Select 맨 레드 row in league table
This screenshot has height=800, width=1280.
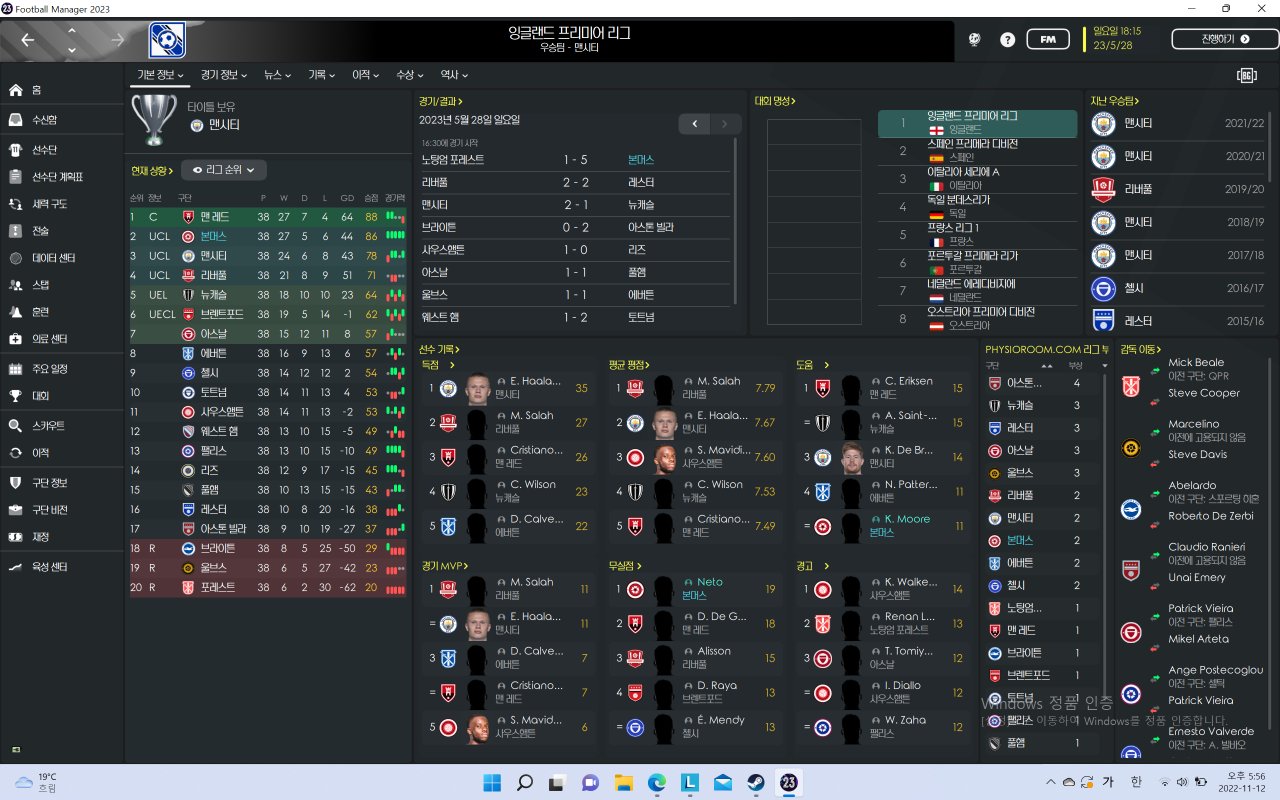click(x=267, y=216)
